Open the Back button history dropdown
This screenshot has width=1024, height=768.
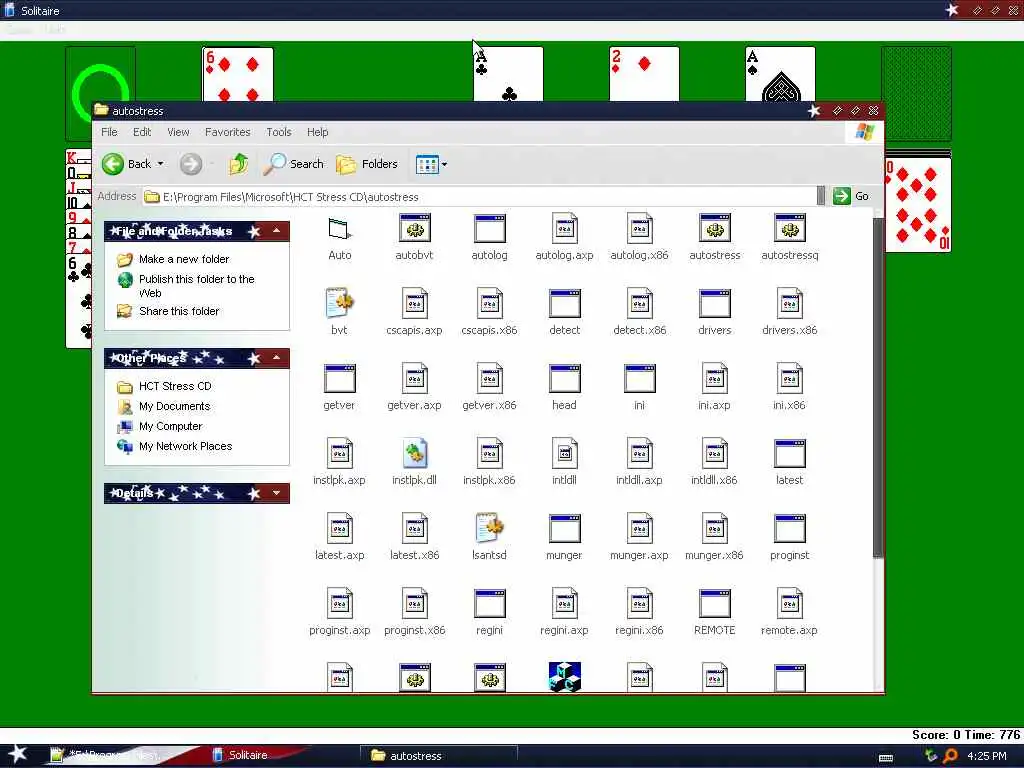[x=161, y=164]
